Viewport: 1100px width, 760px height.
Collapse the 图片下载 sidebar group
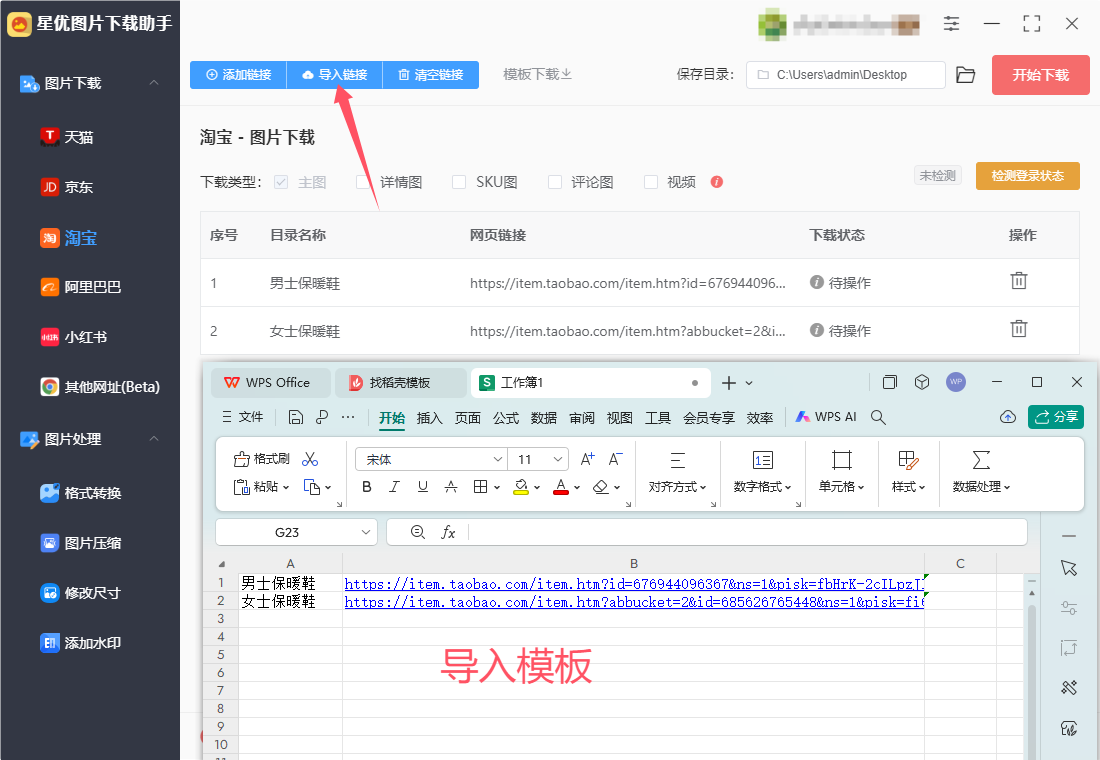[154, 83]
